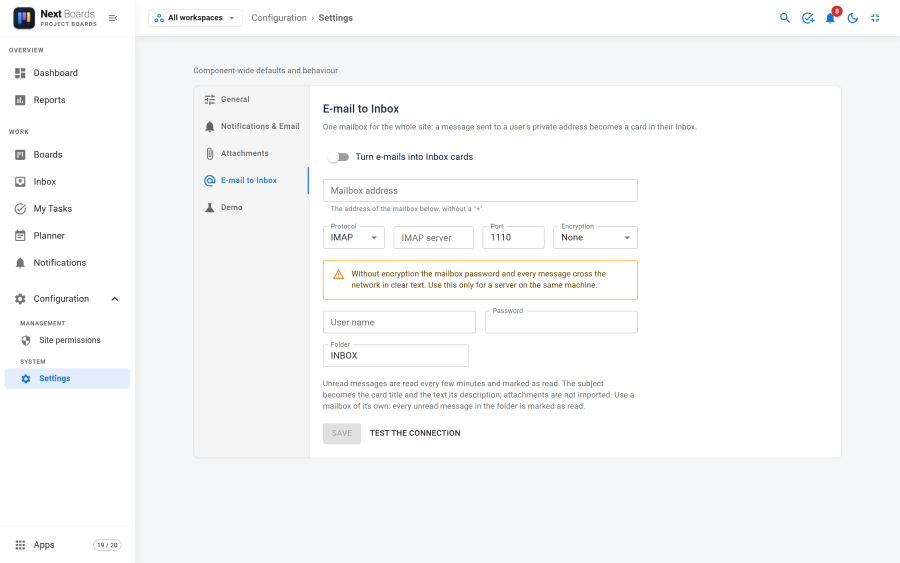
Task: Open the Demo settings tab
Action: (x=251, y=207)
